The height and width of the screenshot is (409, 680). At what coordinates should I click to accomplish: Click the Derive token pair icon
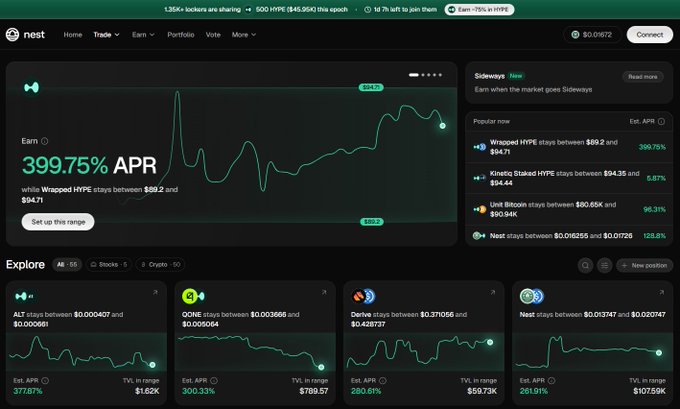click(363, 296)
